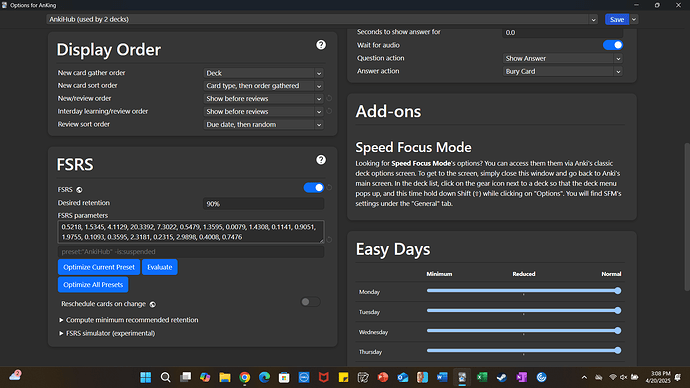Click Optimize All Presets

pyautogui.click(x=93, y=285)
